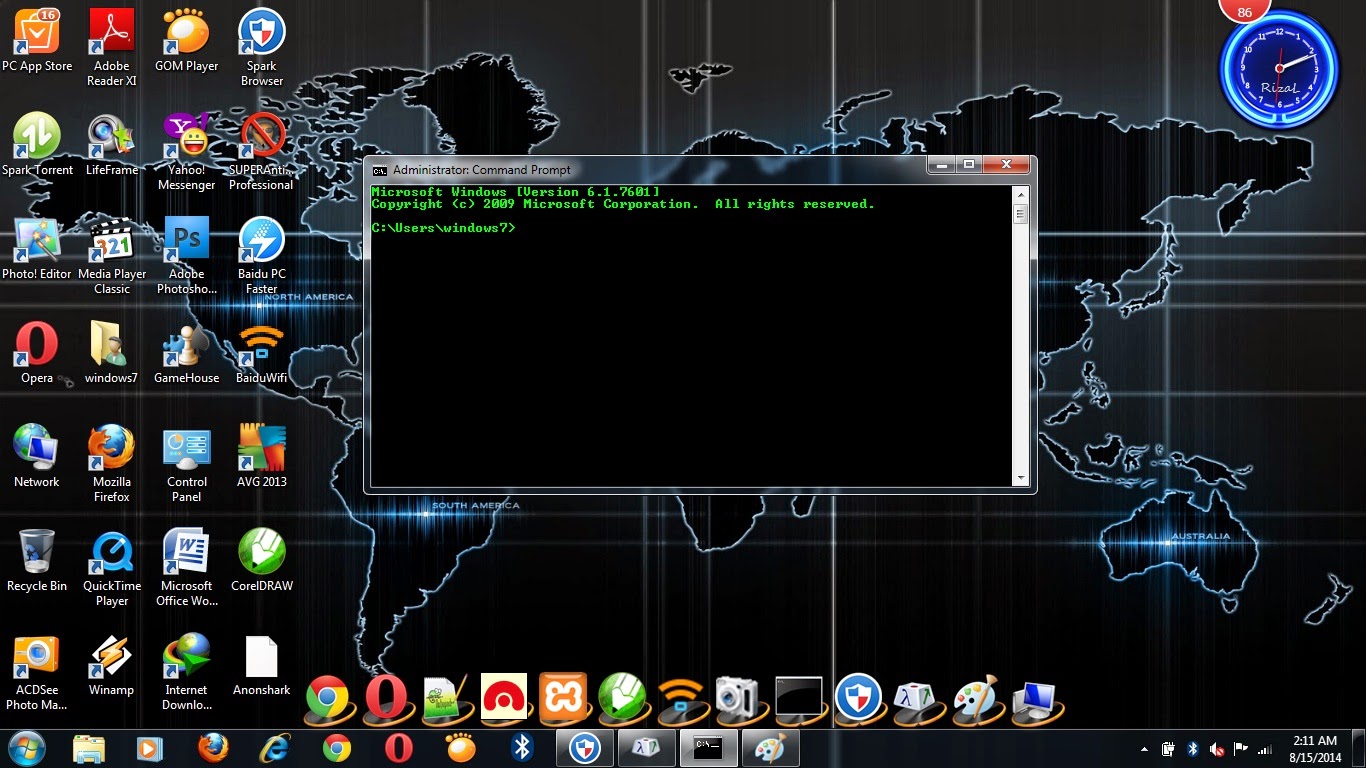This screenshot has height=768, width=1366.
Task: Launch Internet Explorer from the taskbar
Action: [x=274, y=748]
